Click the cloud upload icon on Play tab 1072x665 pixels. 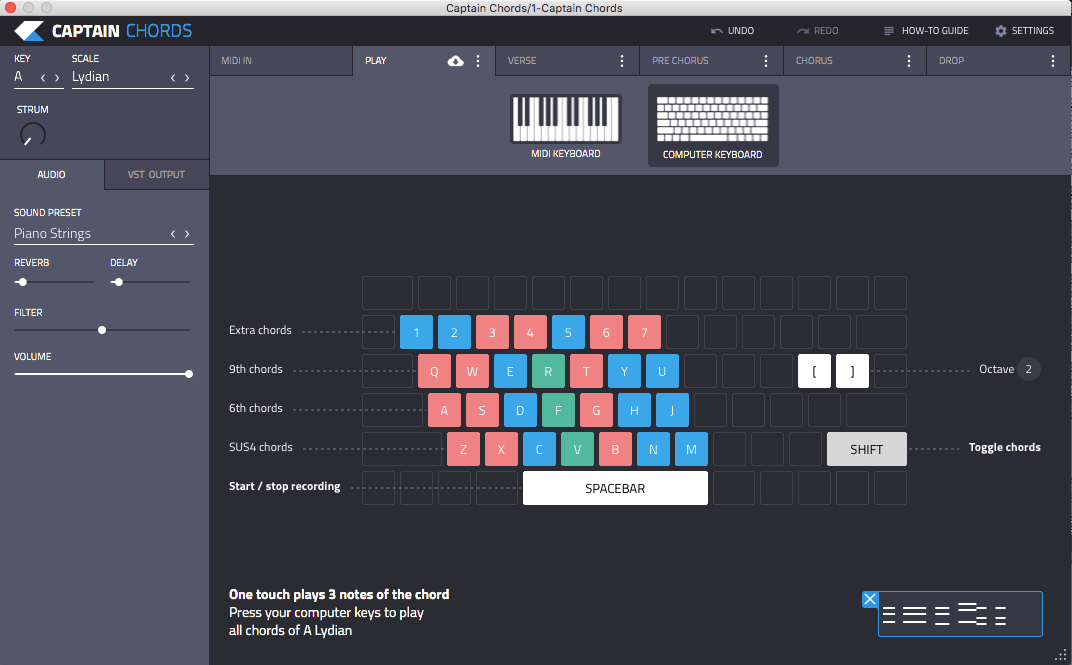click(455, 61)
